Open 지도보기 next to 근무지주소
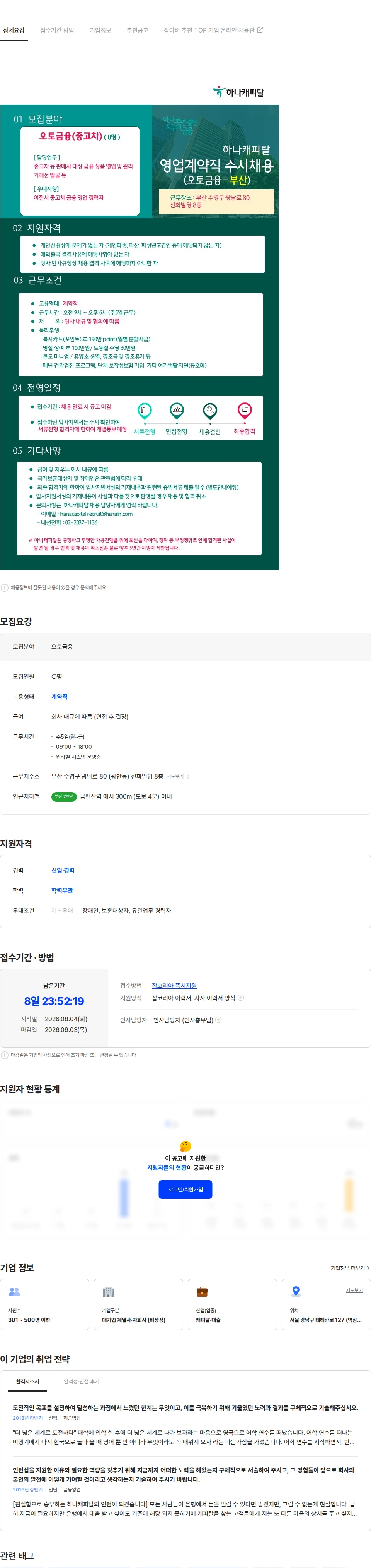371x1568 pixels. (175, 777)
